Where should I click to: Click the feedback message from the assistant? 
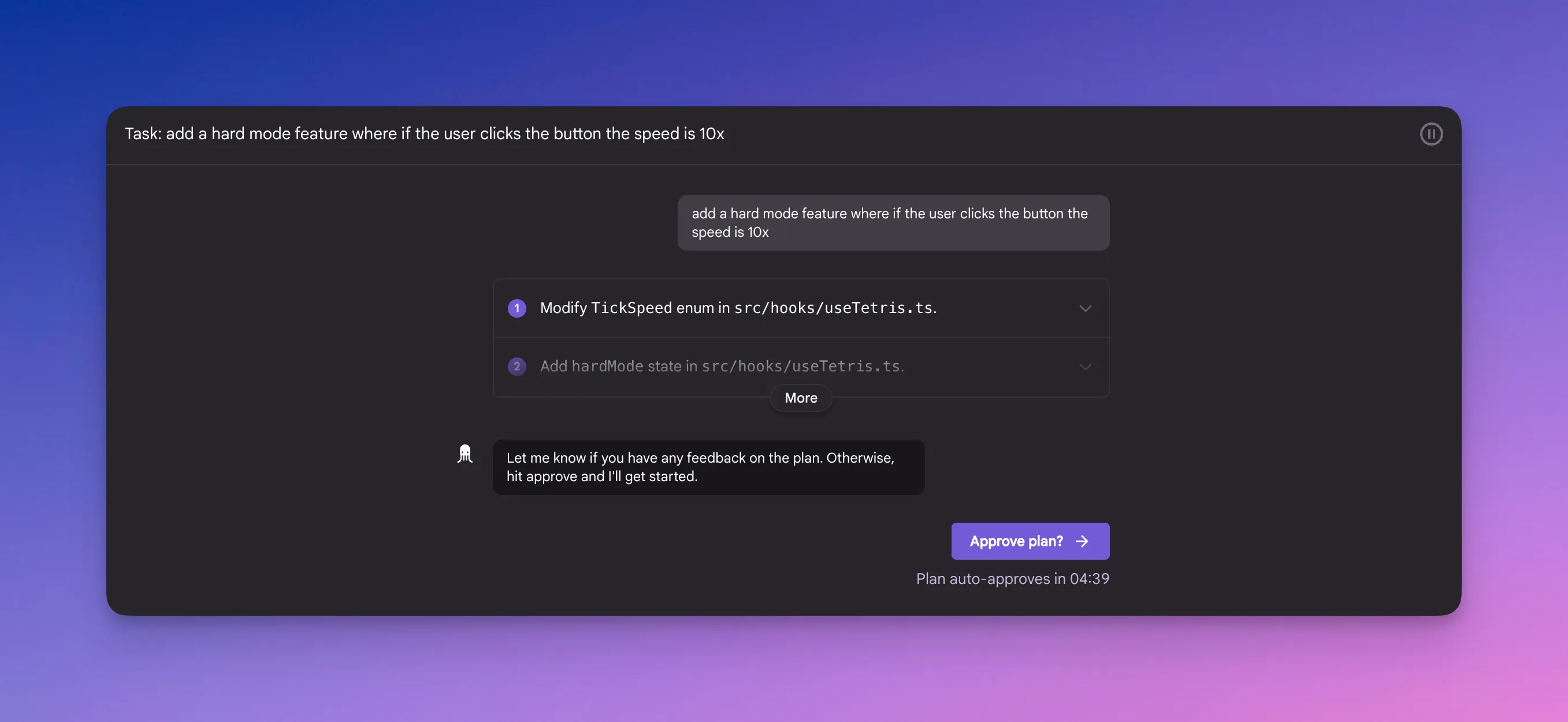pos(708,467)
